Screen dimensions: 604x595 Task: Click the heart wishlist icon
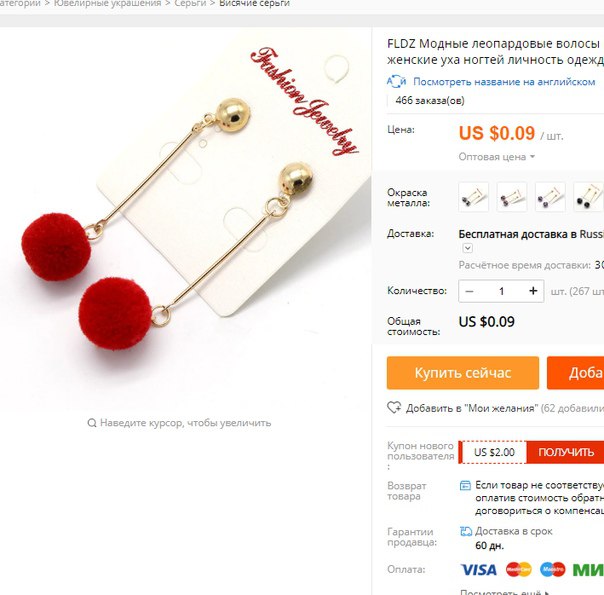[x=394, y=407]
